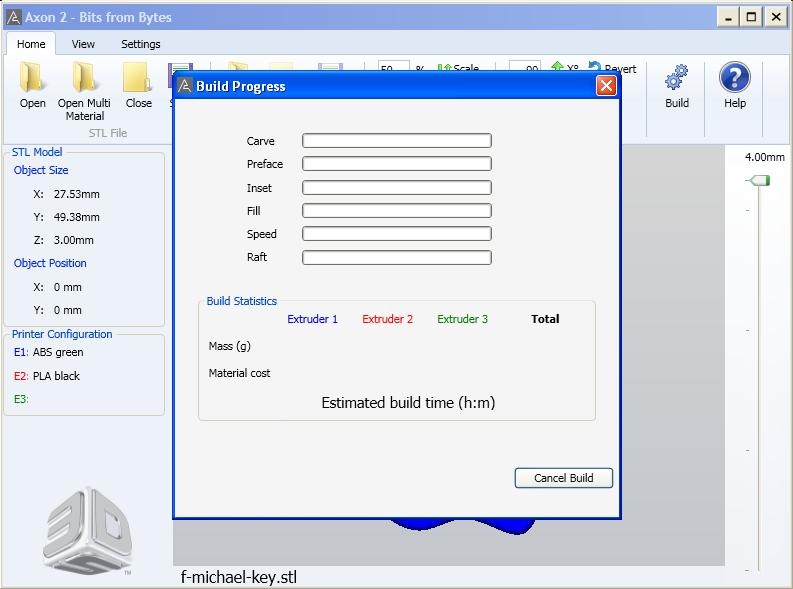Click the Y: 49.38mm object size value
The height and width of the screenshot is (589, 793).
point(66,217)
